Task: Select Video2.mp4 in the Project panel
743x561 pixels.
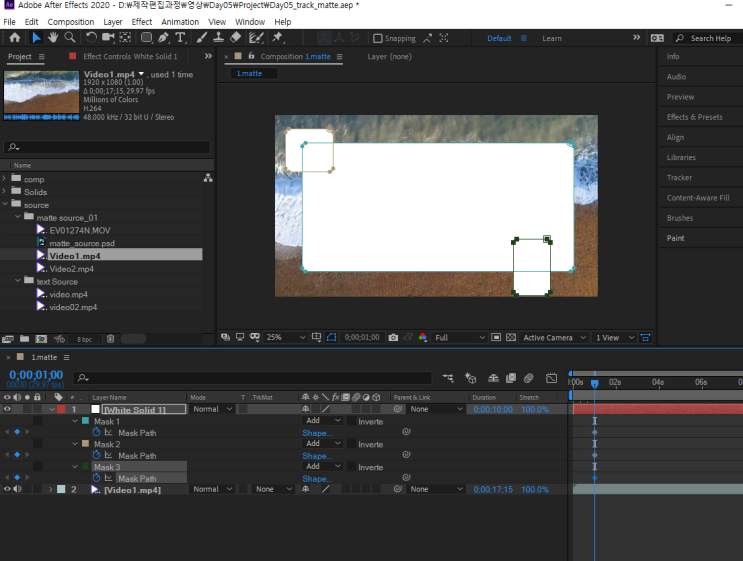Action: pos(71,269)
